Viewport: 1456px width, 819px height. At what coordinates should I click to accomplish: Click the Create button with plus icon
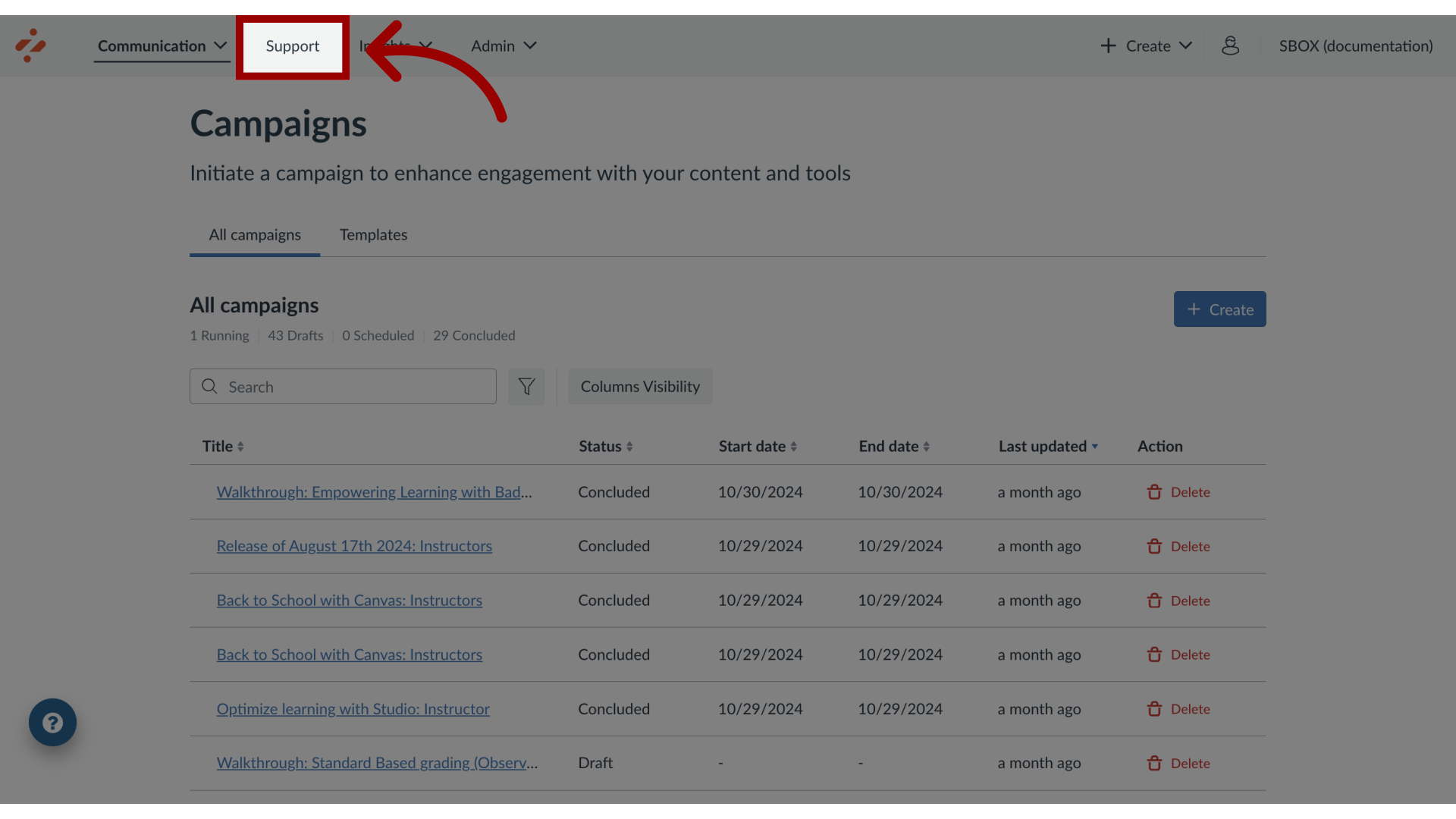pyautogui.click(x=1219, y=308)
